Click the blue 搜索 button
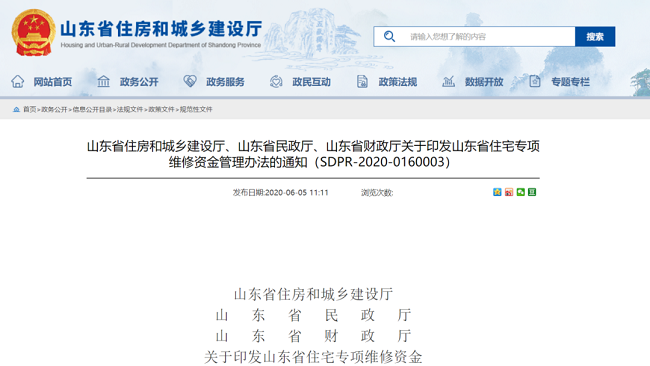The height and width of the screenshot is (366, 650). point(595,36)
